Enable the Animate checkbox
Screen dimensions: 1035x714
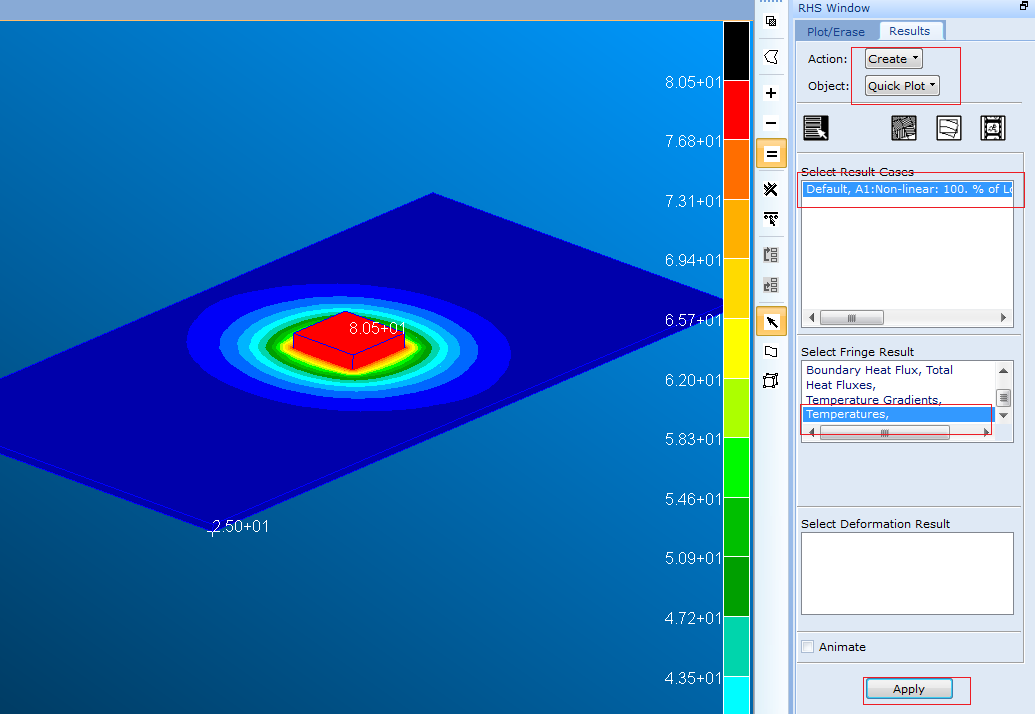pos(808,647)
